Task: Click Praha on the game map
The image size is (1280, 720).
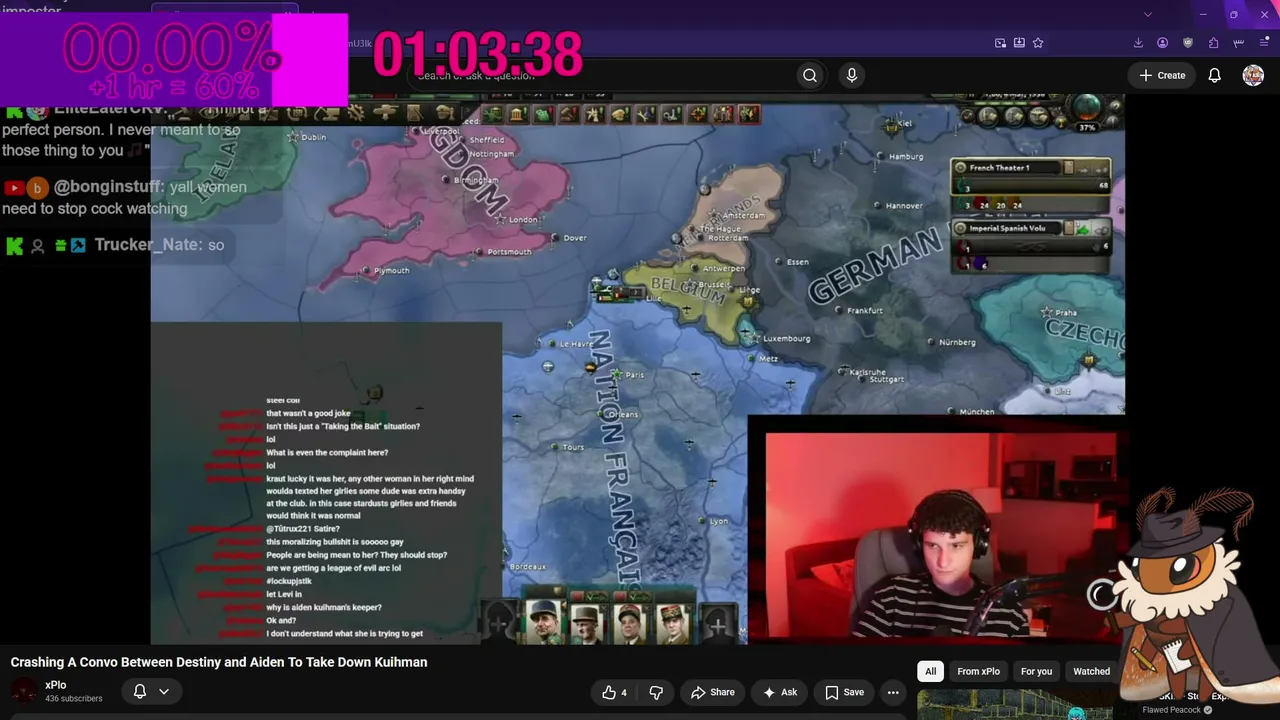Action: point(1064,313)
